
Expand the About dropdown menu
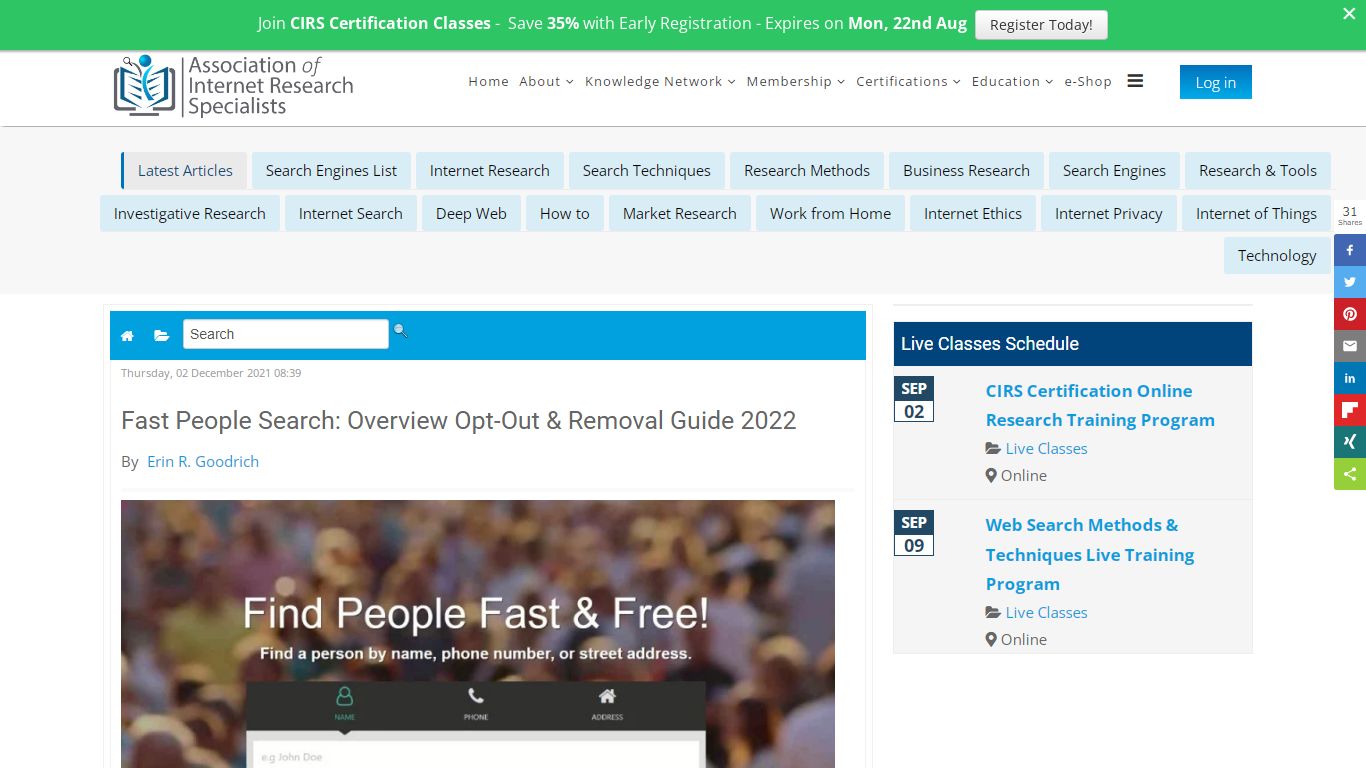(x=546, y=81)
